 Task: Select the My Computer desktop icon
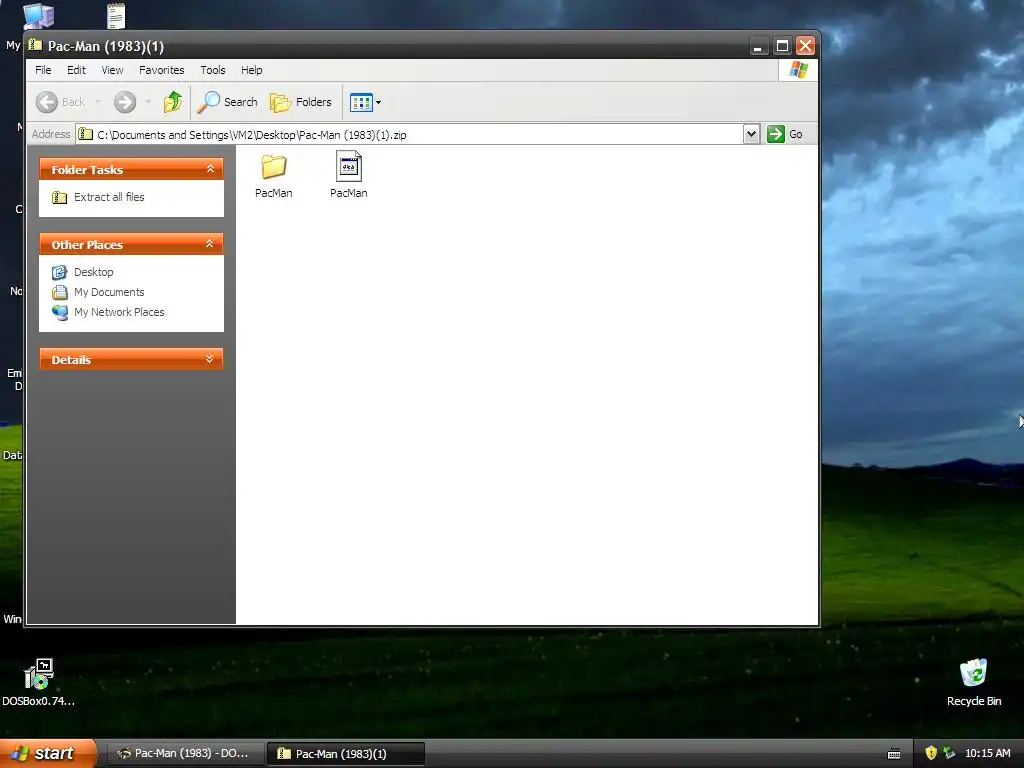click(38, 16)
